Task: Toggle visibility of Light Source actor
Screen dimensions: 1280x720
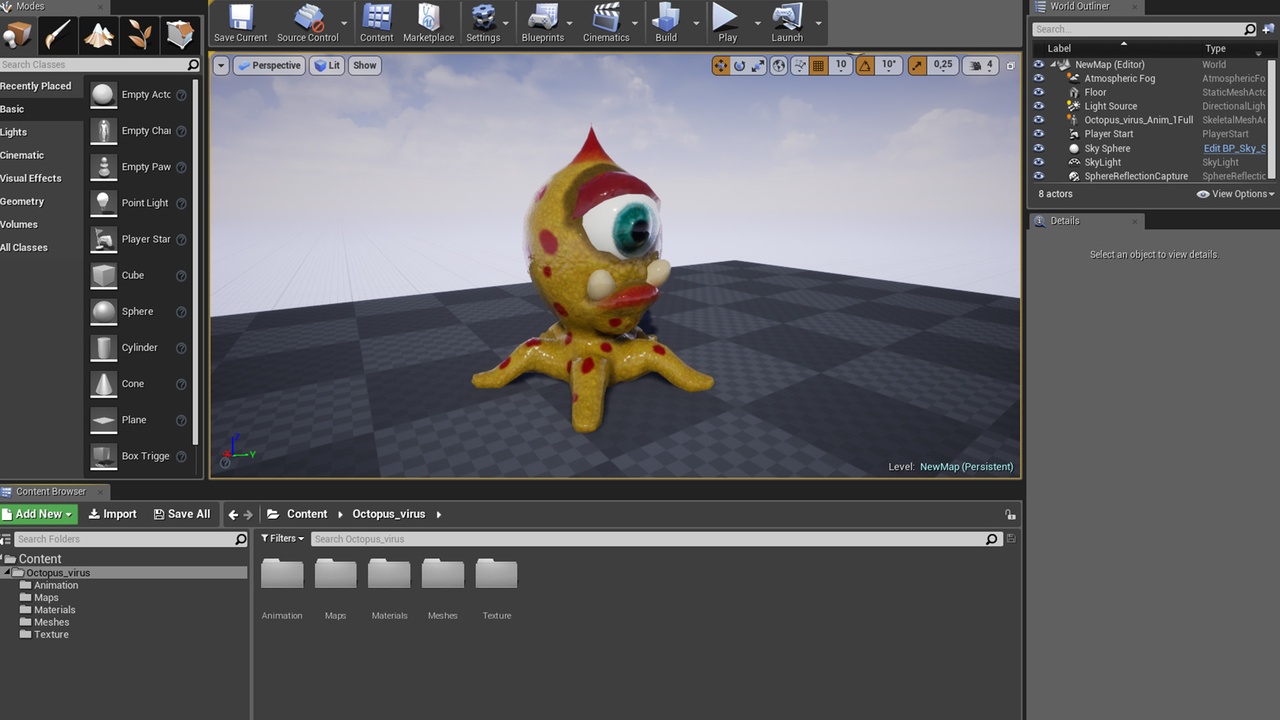Action: coord(1038,106)
